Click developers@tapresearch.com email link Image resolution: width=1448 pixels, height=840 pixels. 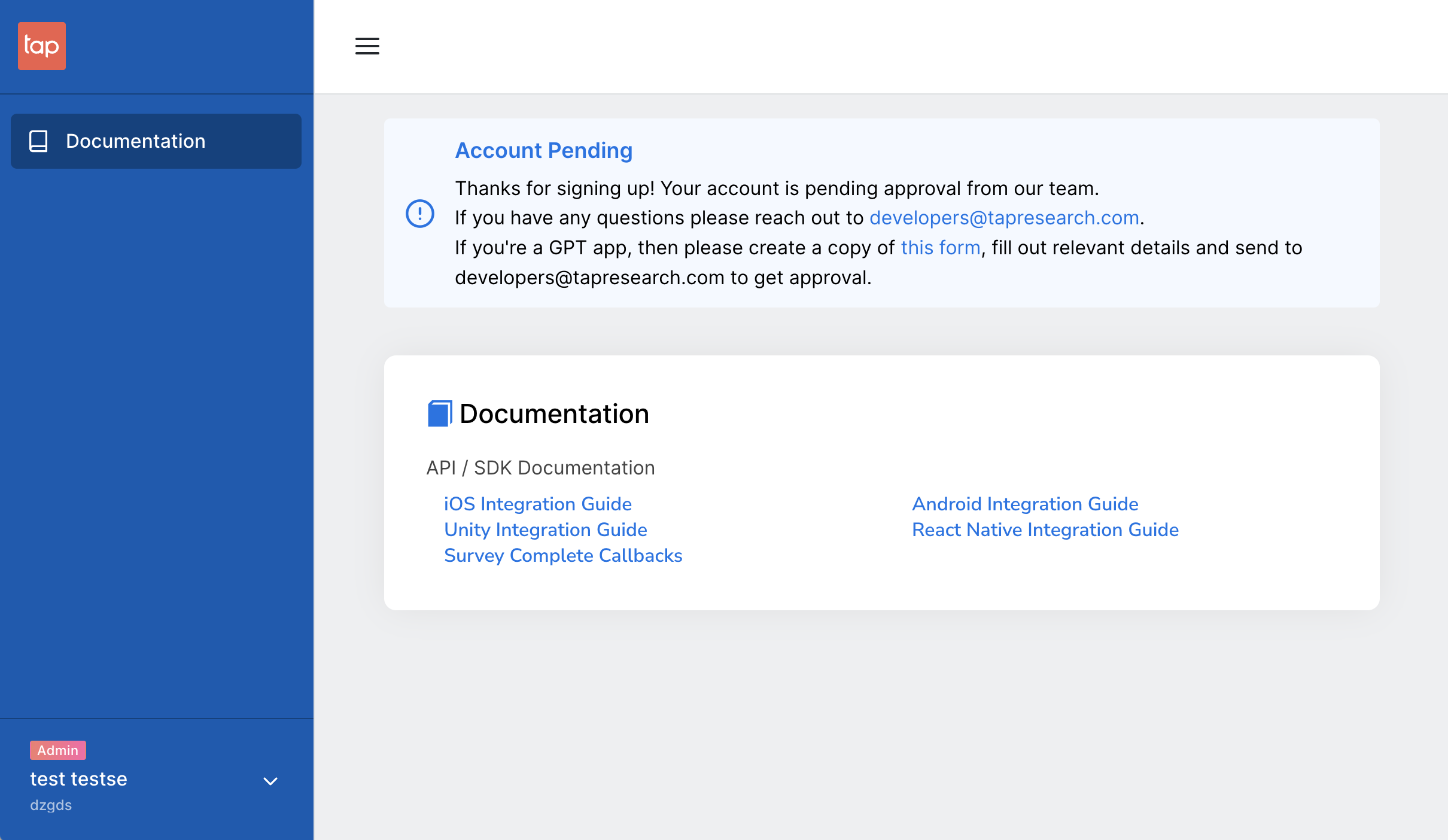point(1004,218)
